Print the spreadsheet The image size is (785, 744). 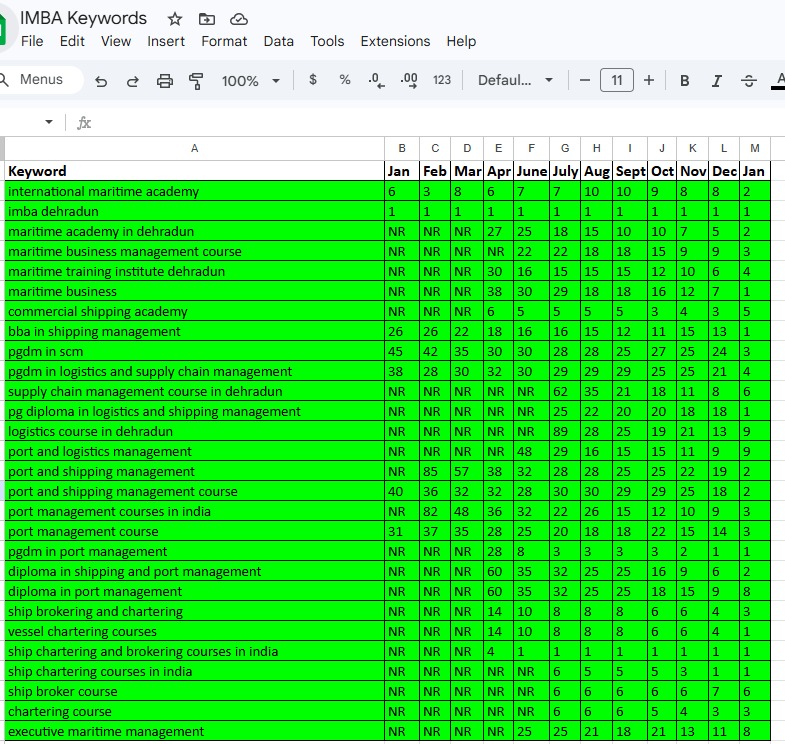165,81
